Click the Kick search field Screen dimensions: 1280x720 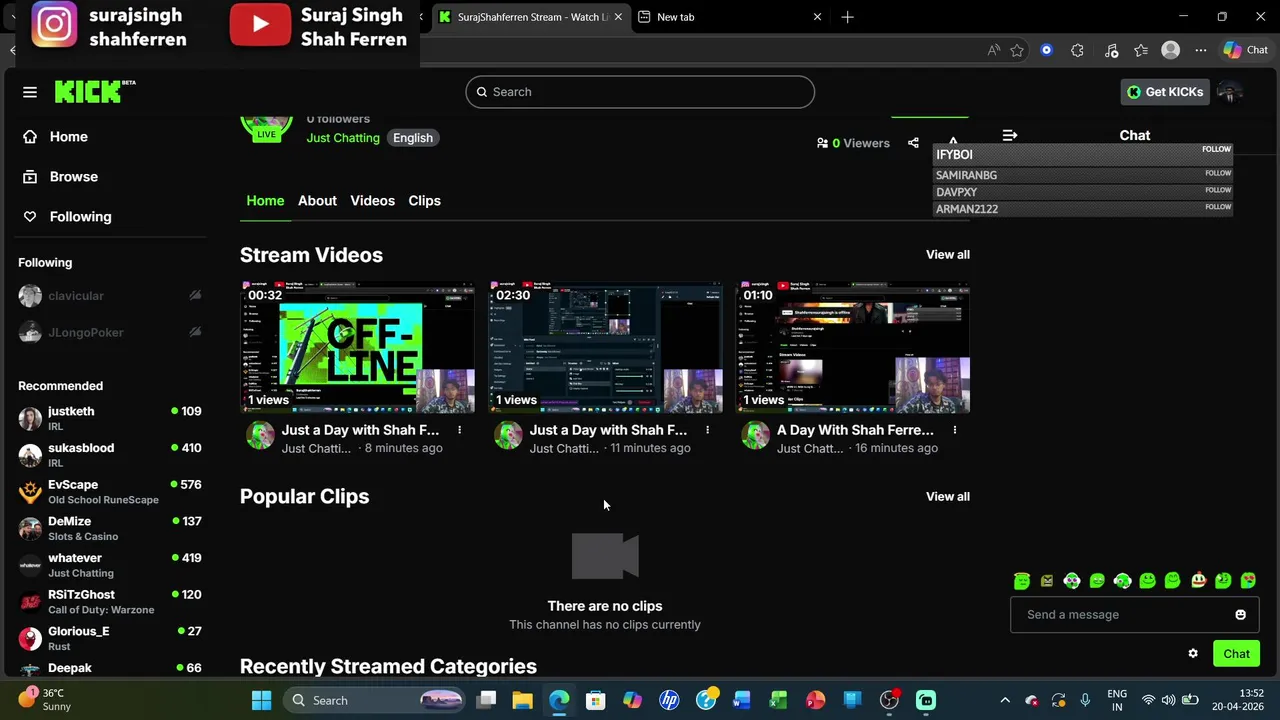pos(640,92)
